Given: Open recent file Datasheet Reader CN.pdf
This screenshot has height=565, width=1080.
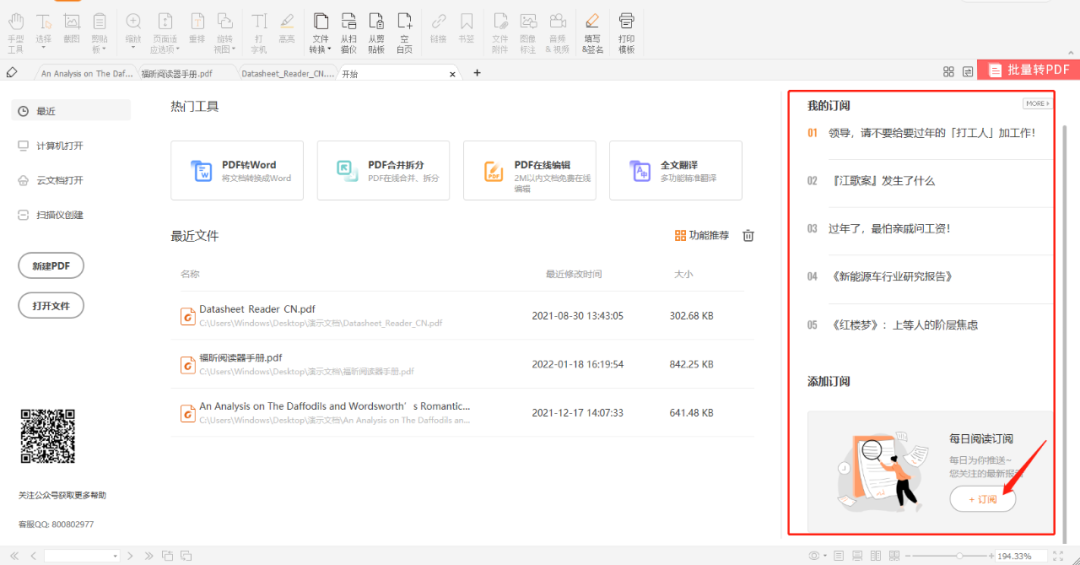Looking at the screenshot, I should [257, 309].
